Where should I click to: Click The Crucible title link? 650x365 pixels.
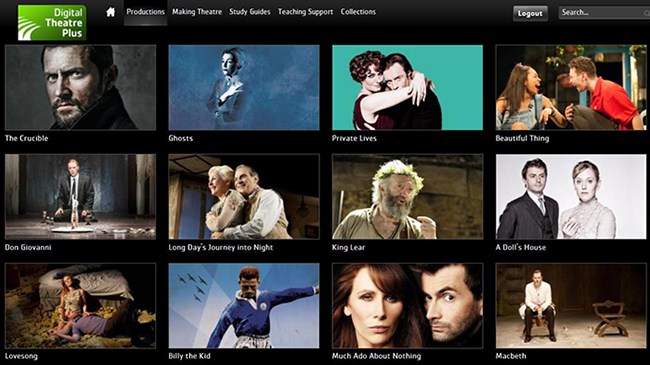tap(27, 138)
